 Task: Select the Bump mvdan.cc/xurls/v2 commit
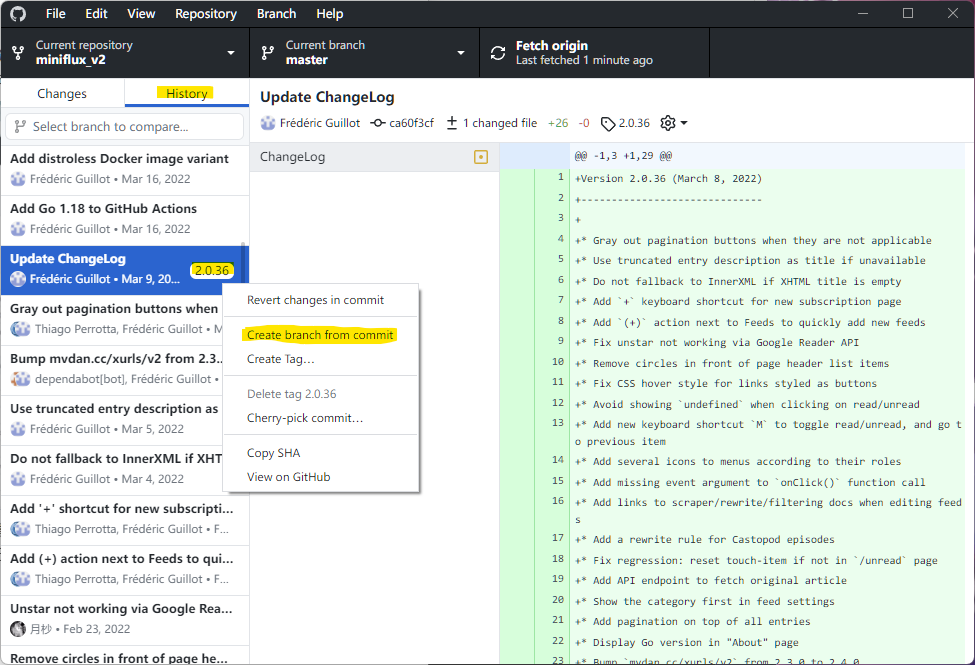112,369
